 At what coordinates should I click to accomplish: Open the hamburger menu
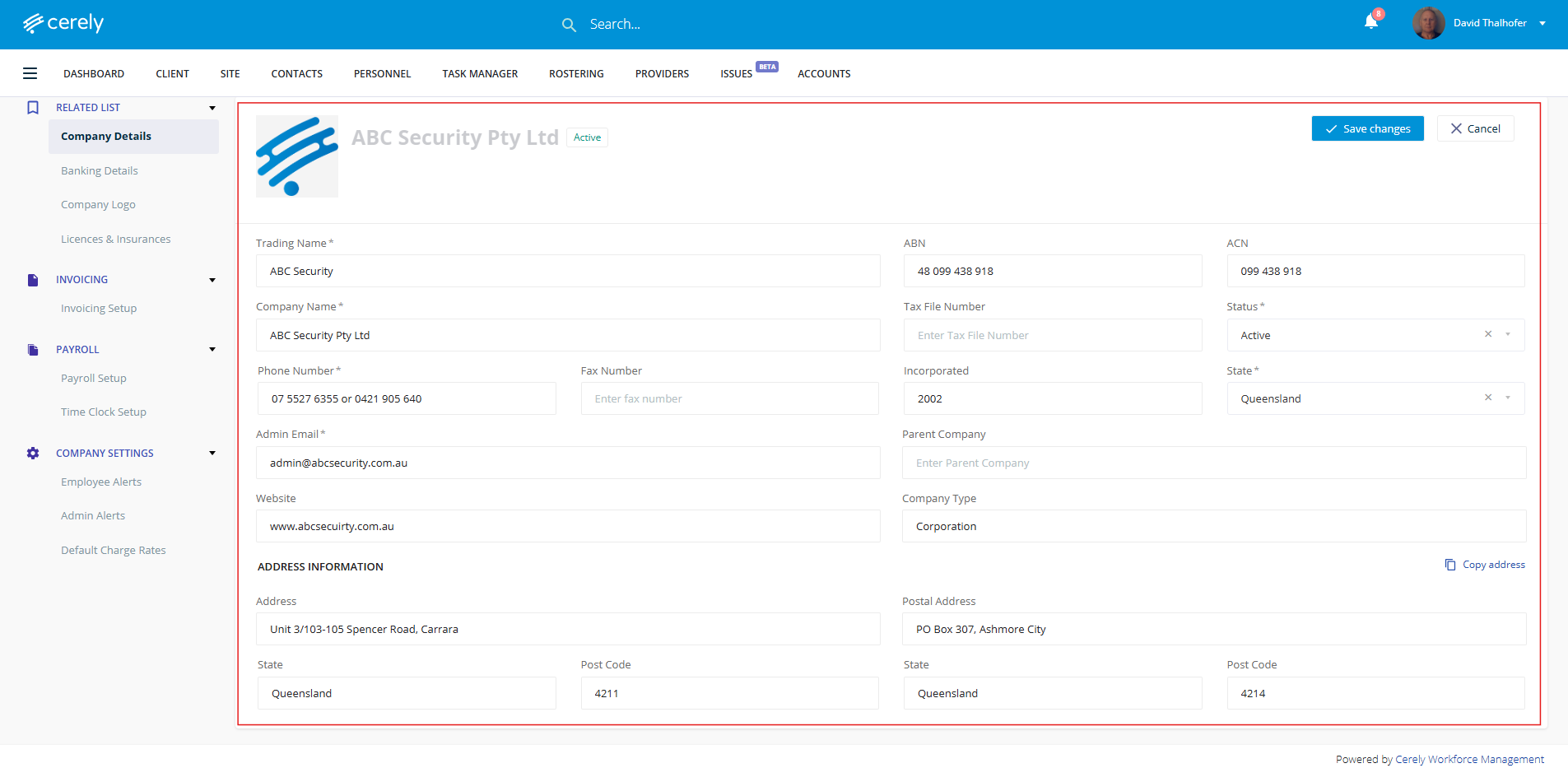[x=30, y=73]
